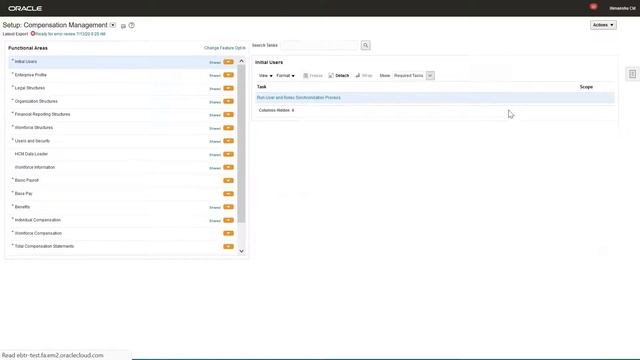Click orange icon in Basic Payroll row
The image size is (640, 360).
tap(229, 180)
